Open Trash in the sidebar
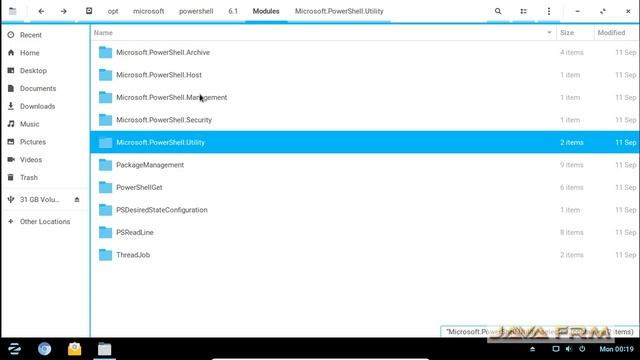Screen dimensions: 640x360 coord(29,178)
